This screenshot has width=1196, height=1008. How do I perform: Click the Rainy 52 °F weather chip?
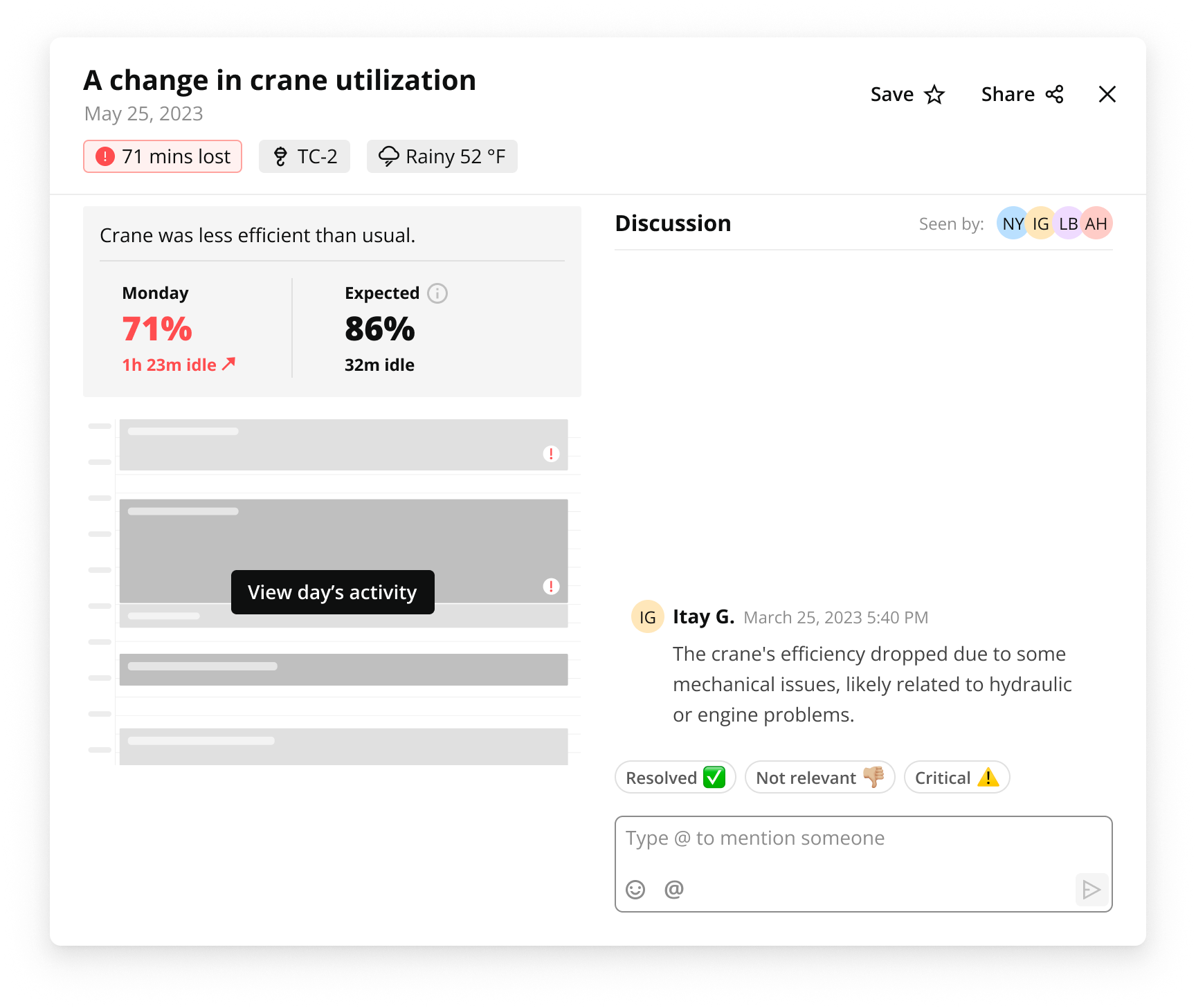click(x=442, y=156)
